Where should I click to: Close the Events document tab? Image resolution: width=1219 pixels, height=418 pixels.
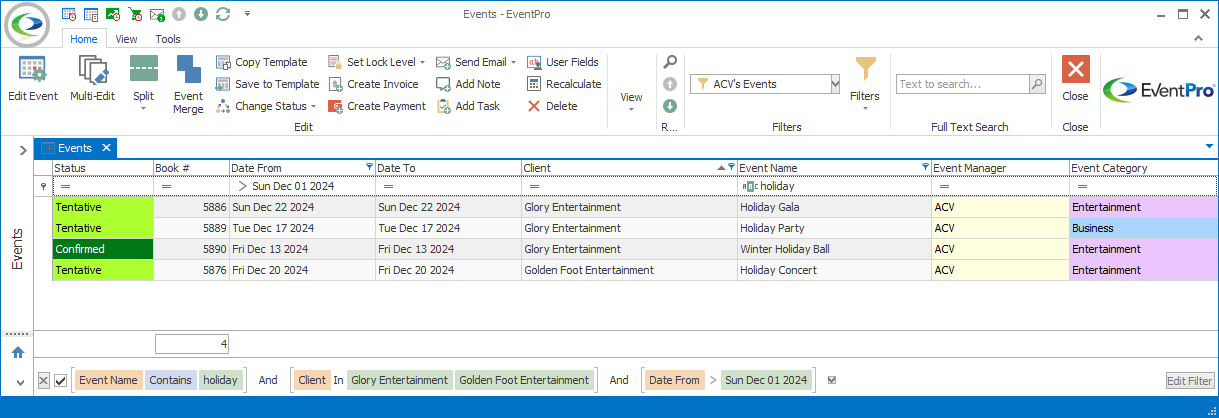click(106, 148)
